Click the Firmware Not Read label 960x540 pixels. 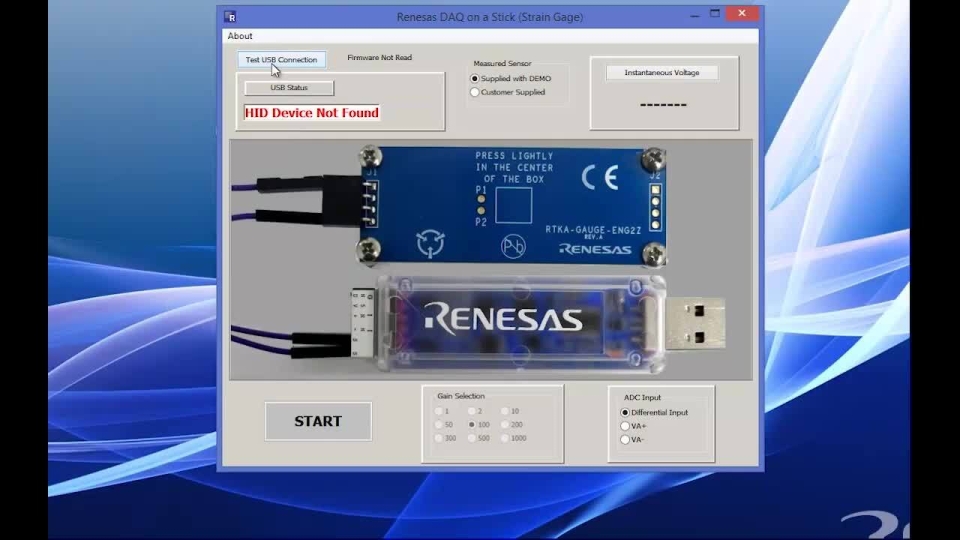coord(380,58)
